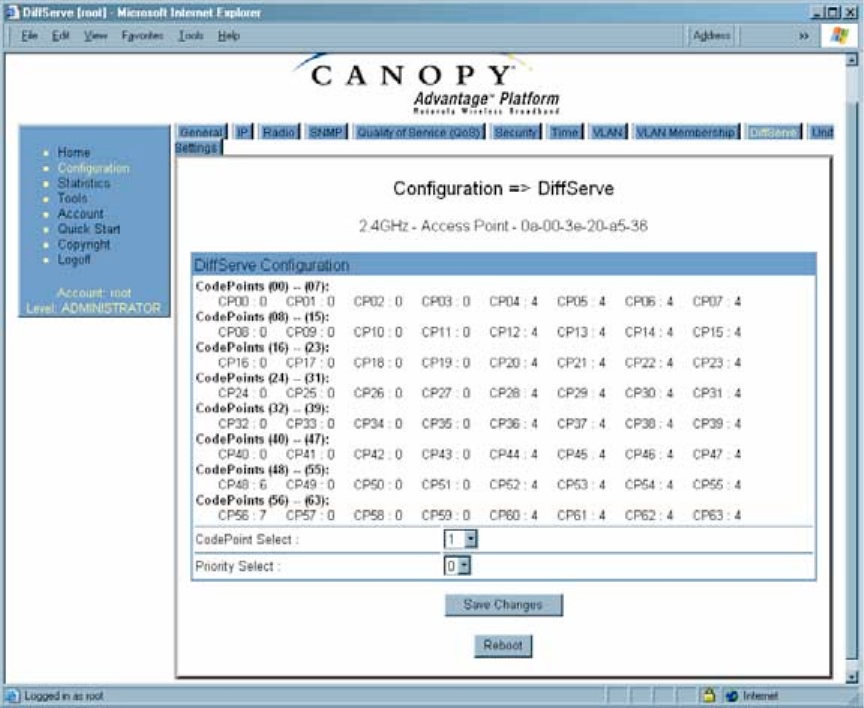Click the CP48 : 6 value
The image size is (864, 708).
(x=242, y=484)
